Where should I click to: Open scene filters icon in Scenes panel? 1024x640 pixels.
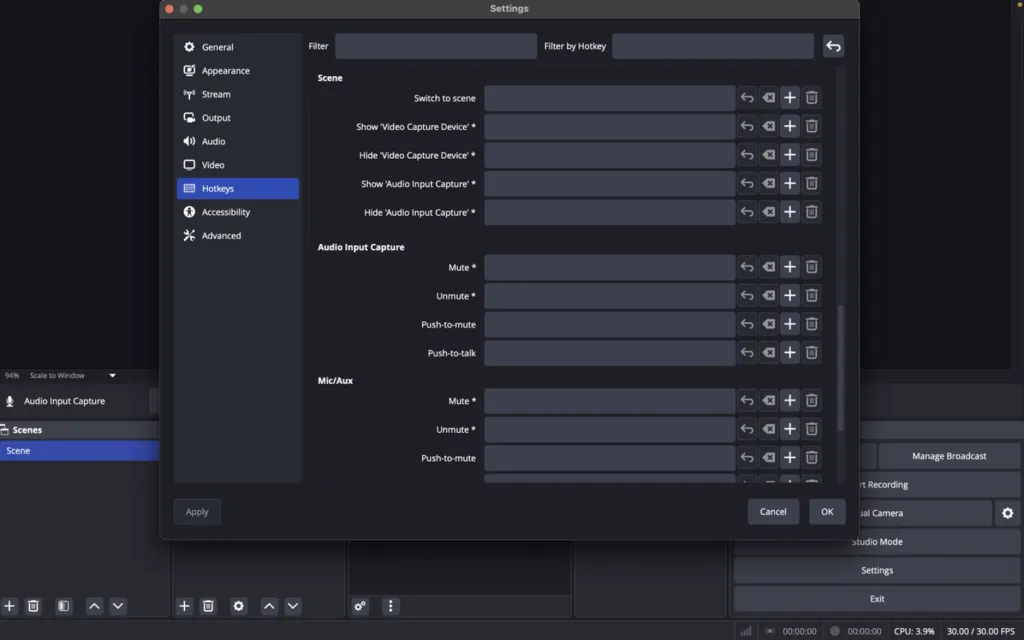63,606
